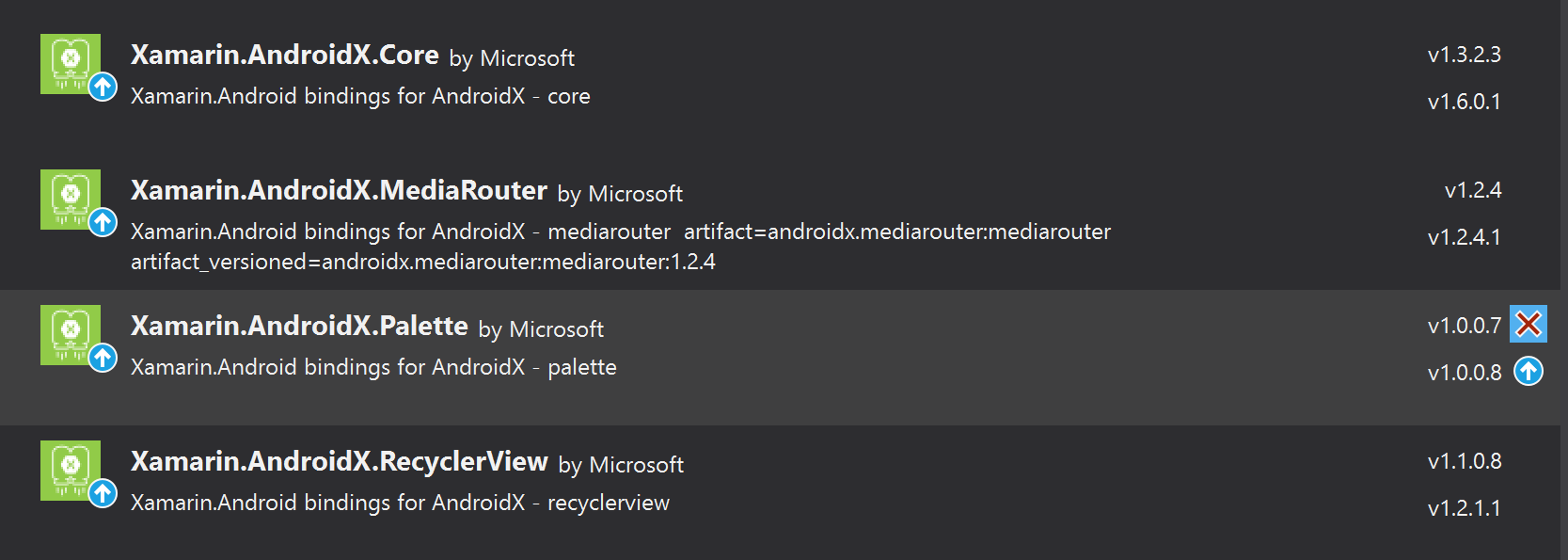Click the Xamarin.AndroidX.MediaRouter package icon
This screenshot has width=1568, height=560.
click(x=71, y=200)
